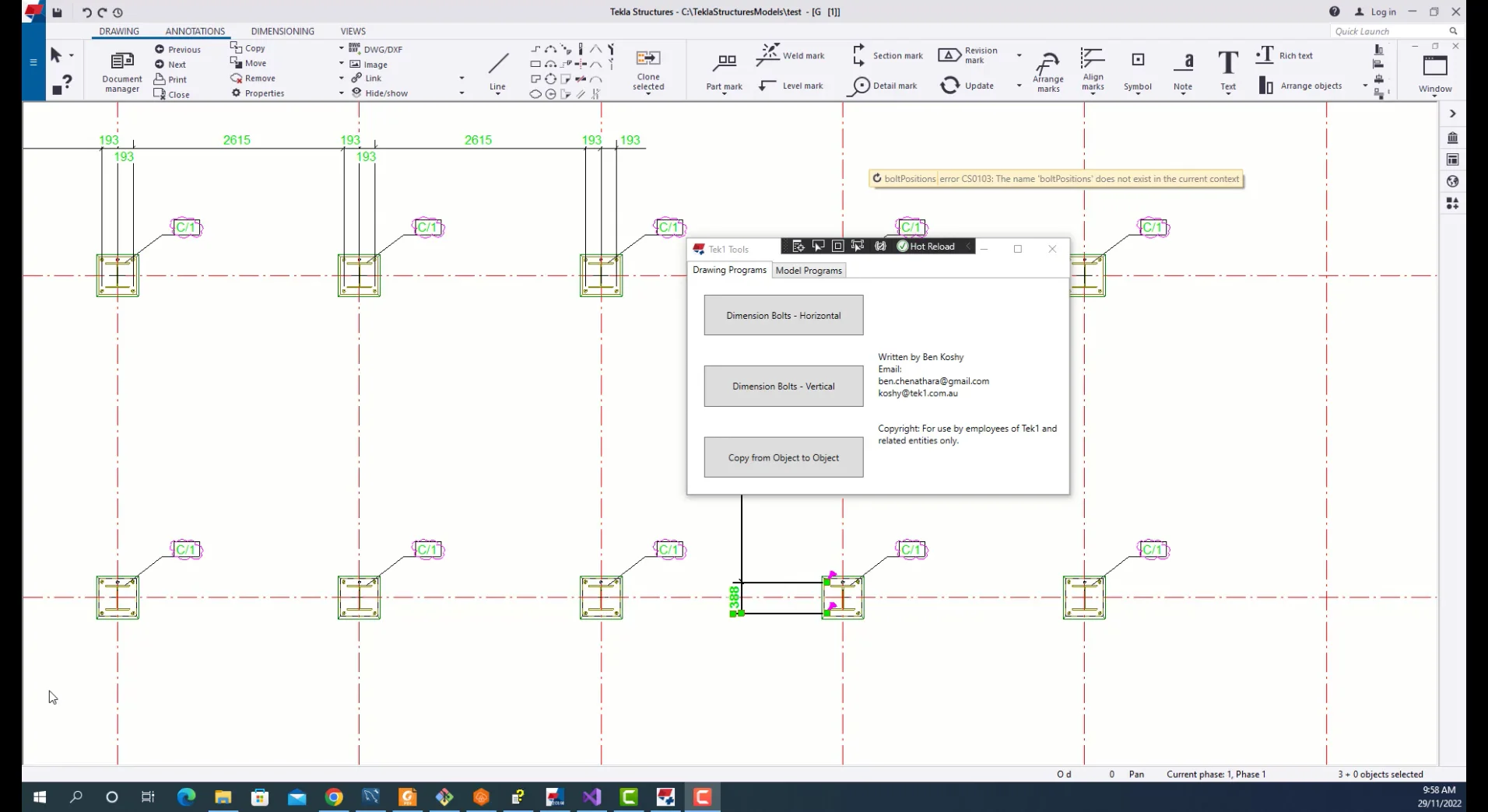Open the VIEWS ribbon tab
The height and width of the screenshot is (812, 1488).
tap(353, 31)
